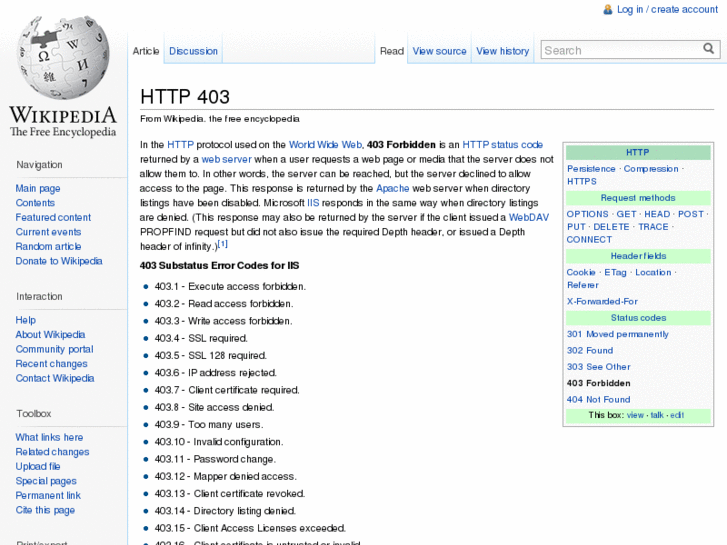Follow the World Wide Web link
Screen dimensions: 727x545
[x=324, y=145]
